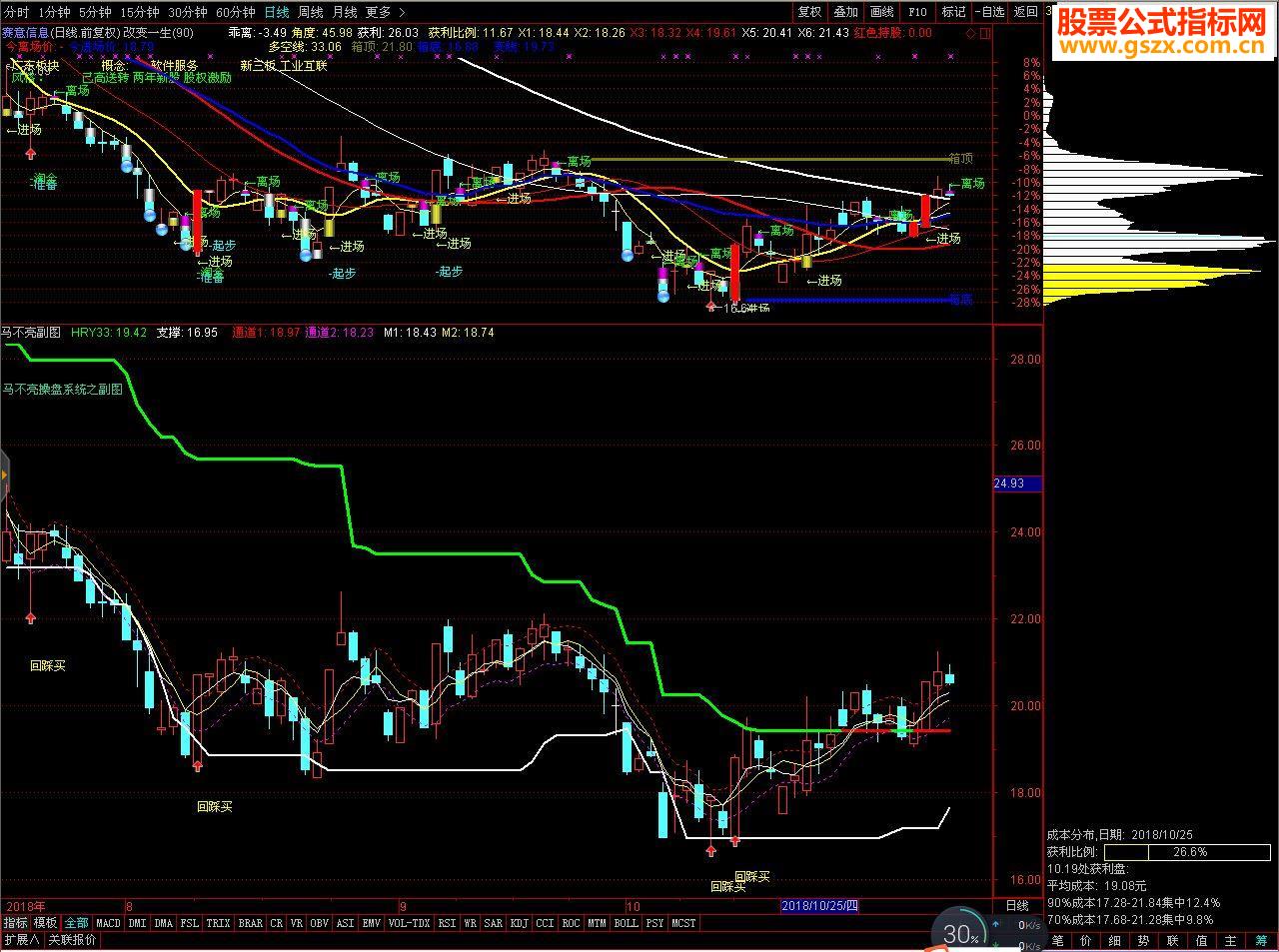1279x952 pixels.
Task: Apply the EMV indicator
Action: tap(372, 923)
